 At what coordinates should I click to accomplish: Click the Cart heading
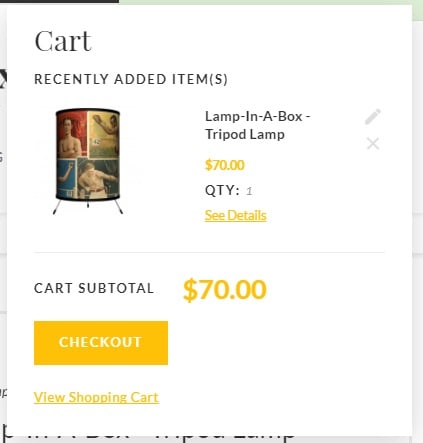pyautogui.click(x=63, y=41)
